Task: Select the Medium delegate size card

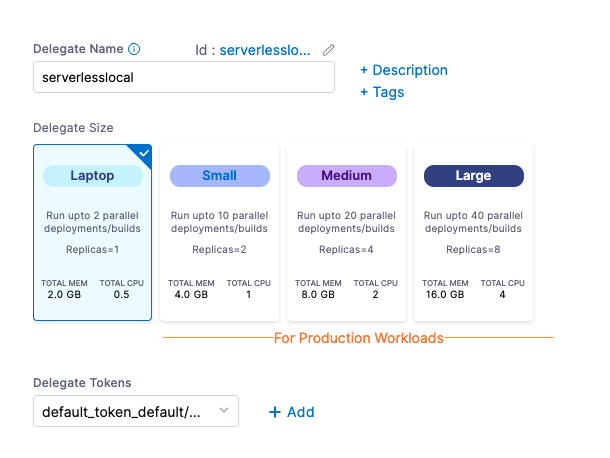Action: coord(346,233)
